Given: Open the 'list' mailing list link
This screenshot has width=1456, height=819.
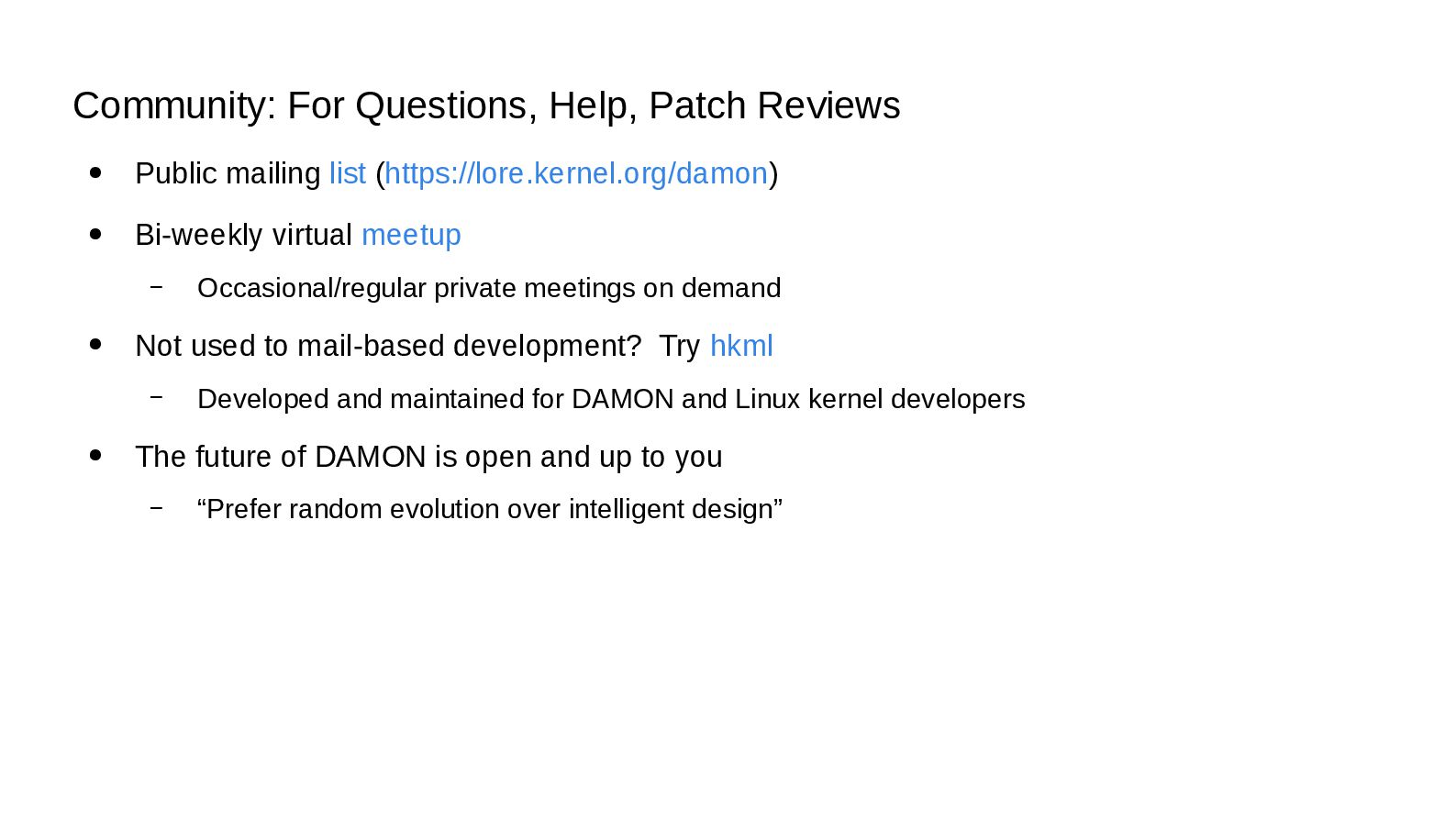Looking at the screenshot, I should point(348,173).
